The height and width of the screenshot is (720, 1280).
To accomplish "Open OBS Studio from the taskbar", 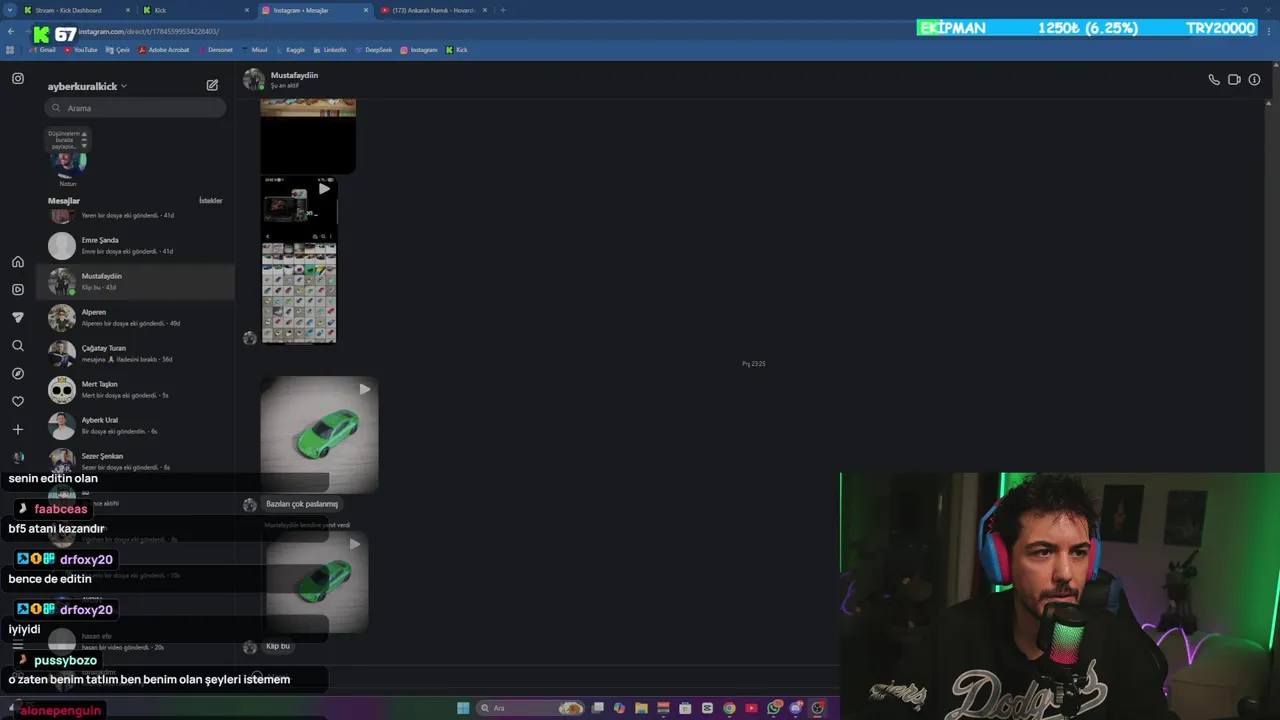I will (x=817, y=708).
